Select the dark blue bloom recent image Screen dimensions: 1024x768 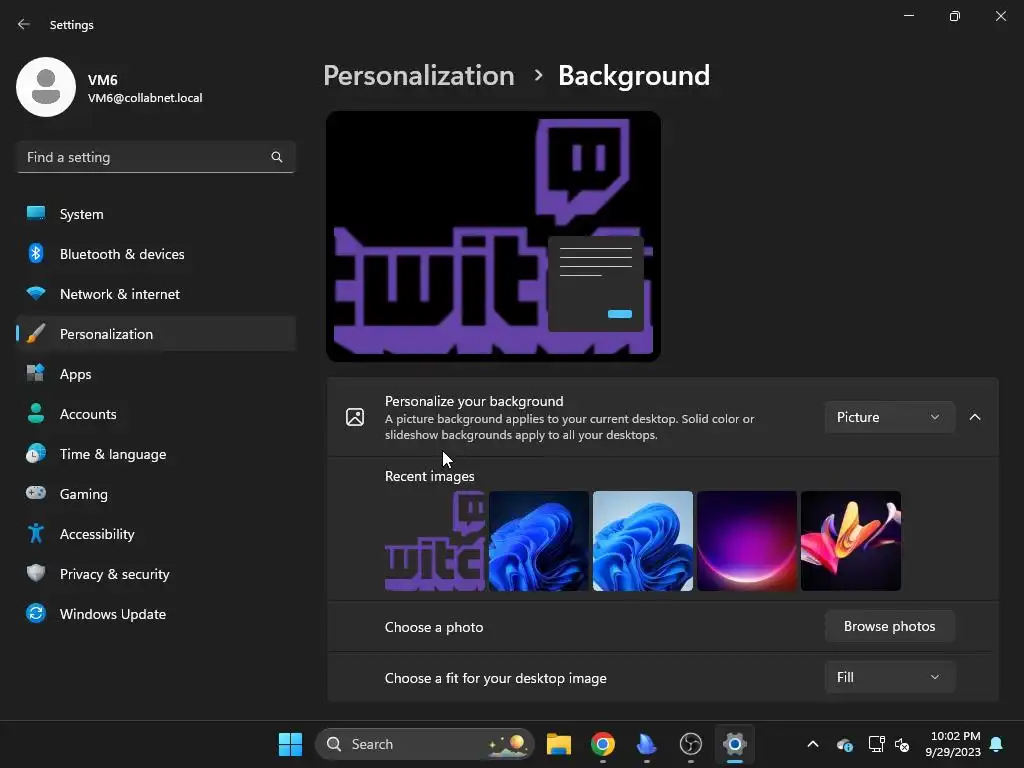(x=539, y=541)
